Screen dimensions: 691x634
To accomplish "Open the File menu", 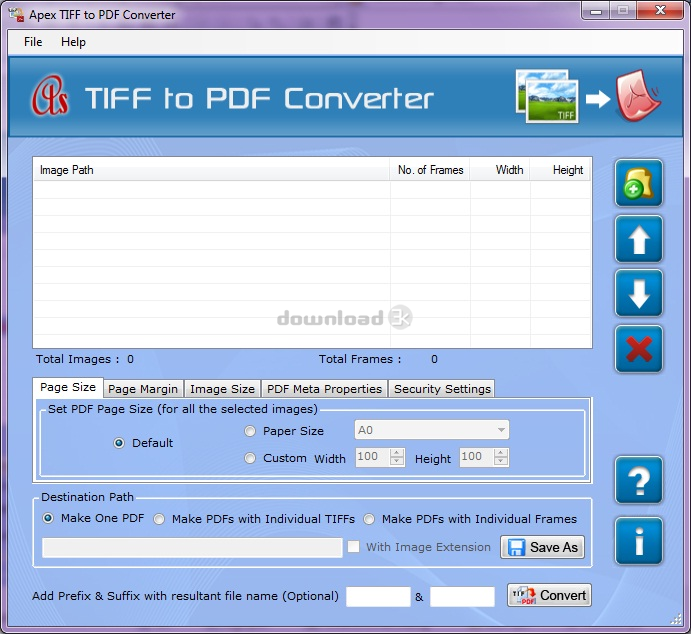I will [x=33, y=42].
